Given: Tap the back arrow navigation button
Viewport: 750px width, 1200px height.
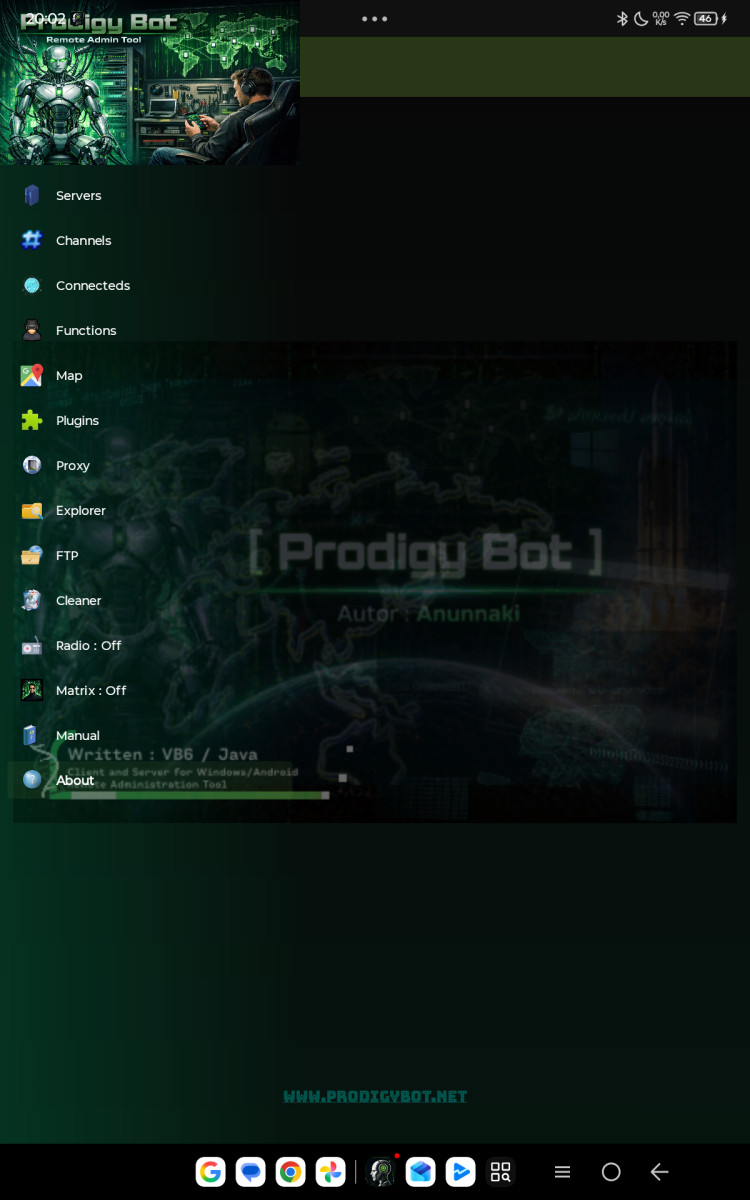Looking at the screenshot, I should [x=659, y=1172].
